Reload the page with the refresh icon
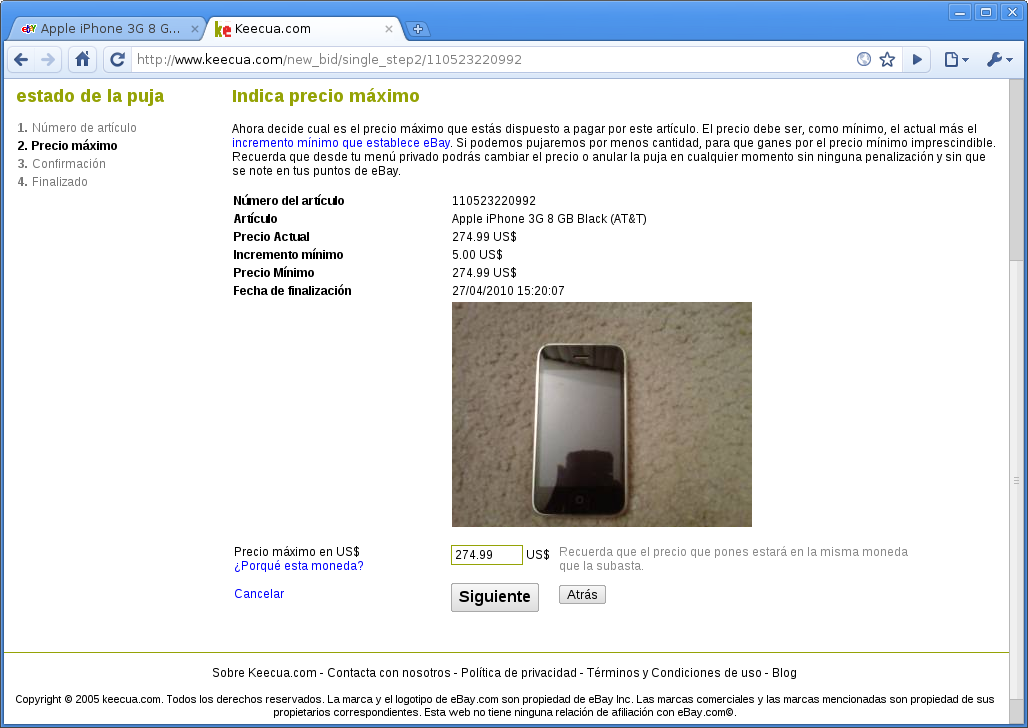 click(x=117, y=60)
